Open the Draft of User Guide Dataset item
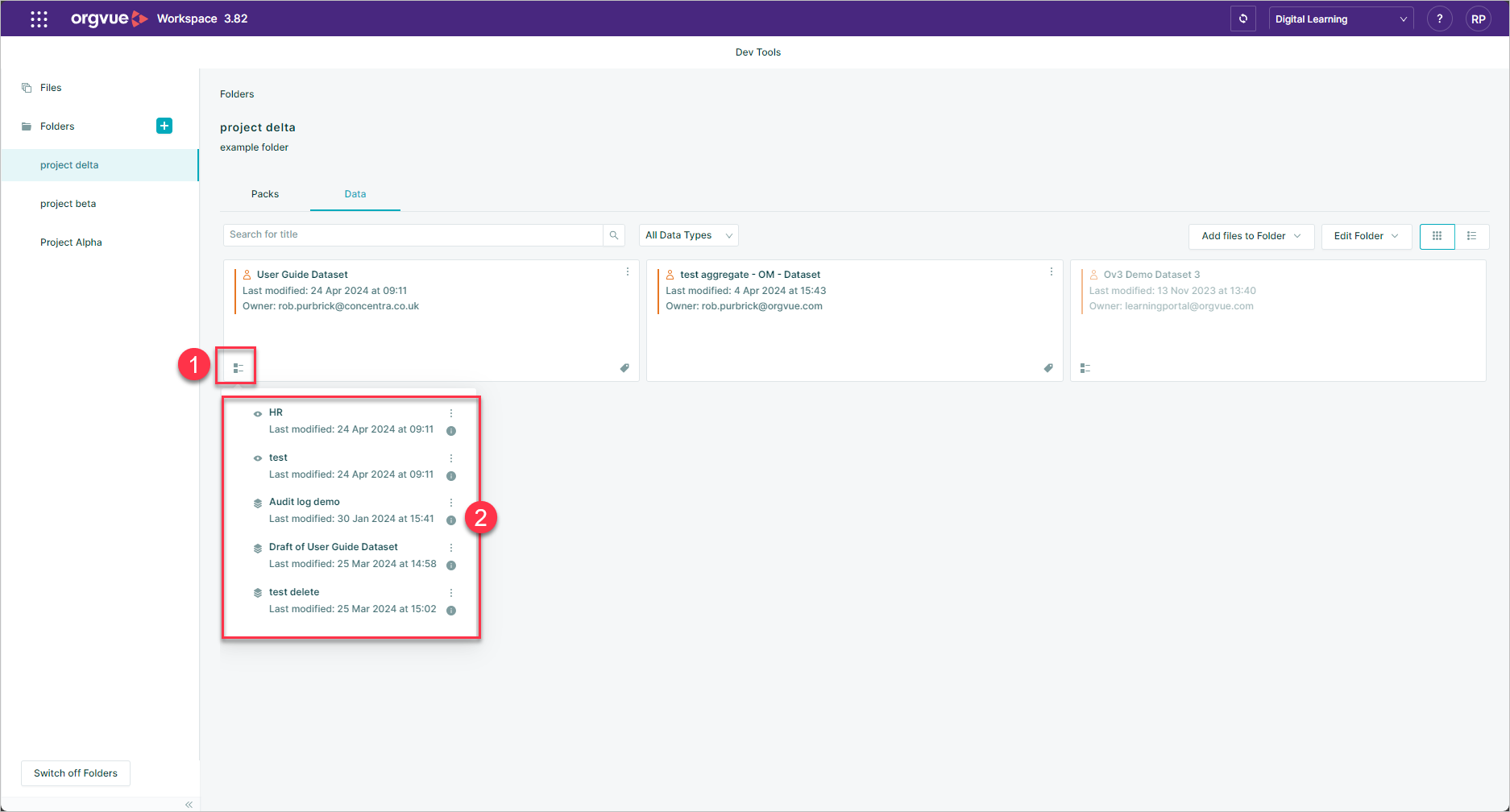Viewport: 1510px width, 812px height. pyautogui.click(x=334, y=547)
